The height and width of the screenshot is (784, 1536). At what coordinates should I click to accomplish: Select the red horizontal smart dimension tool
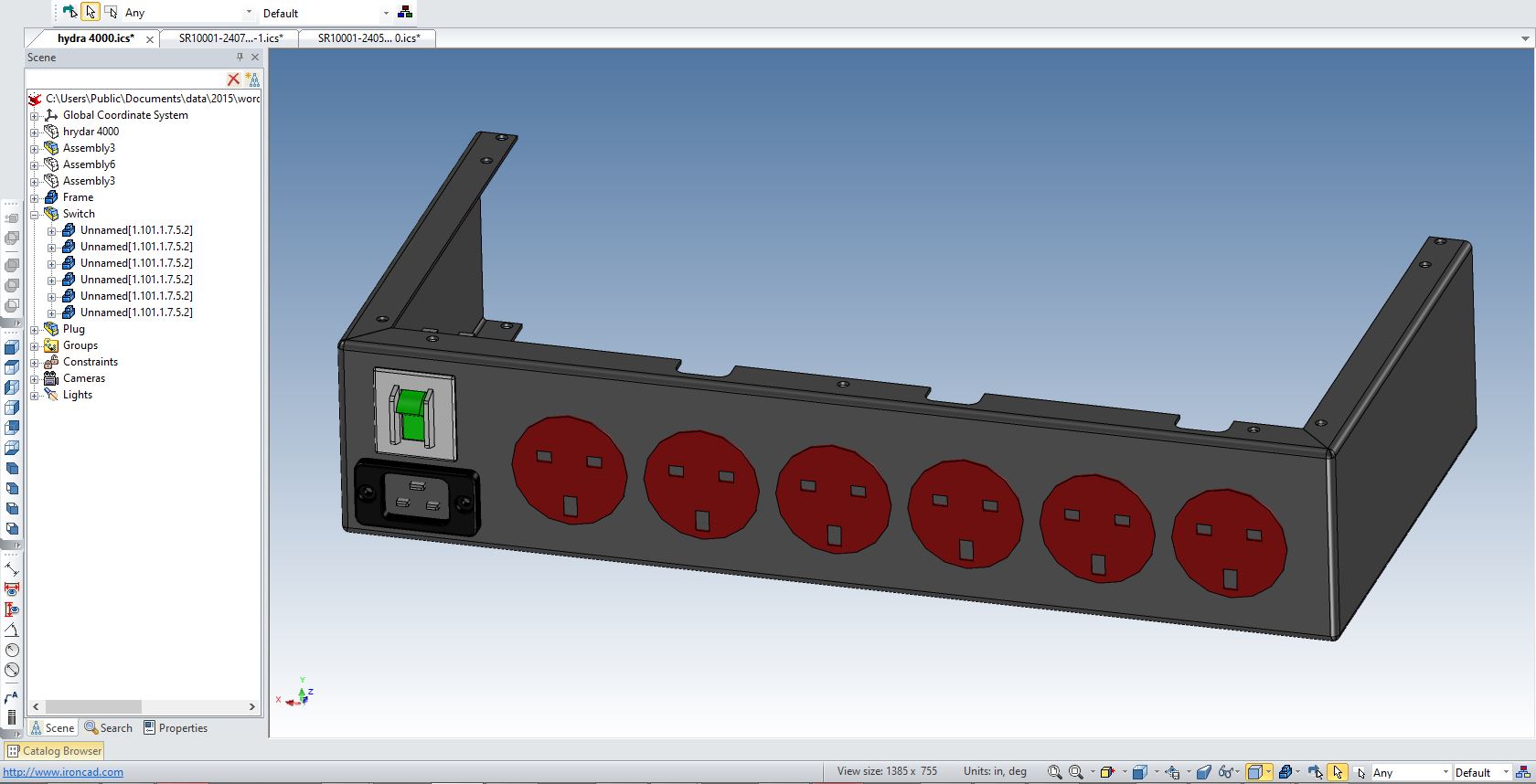pyautogui.click(x=12, y=589)
